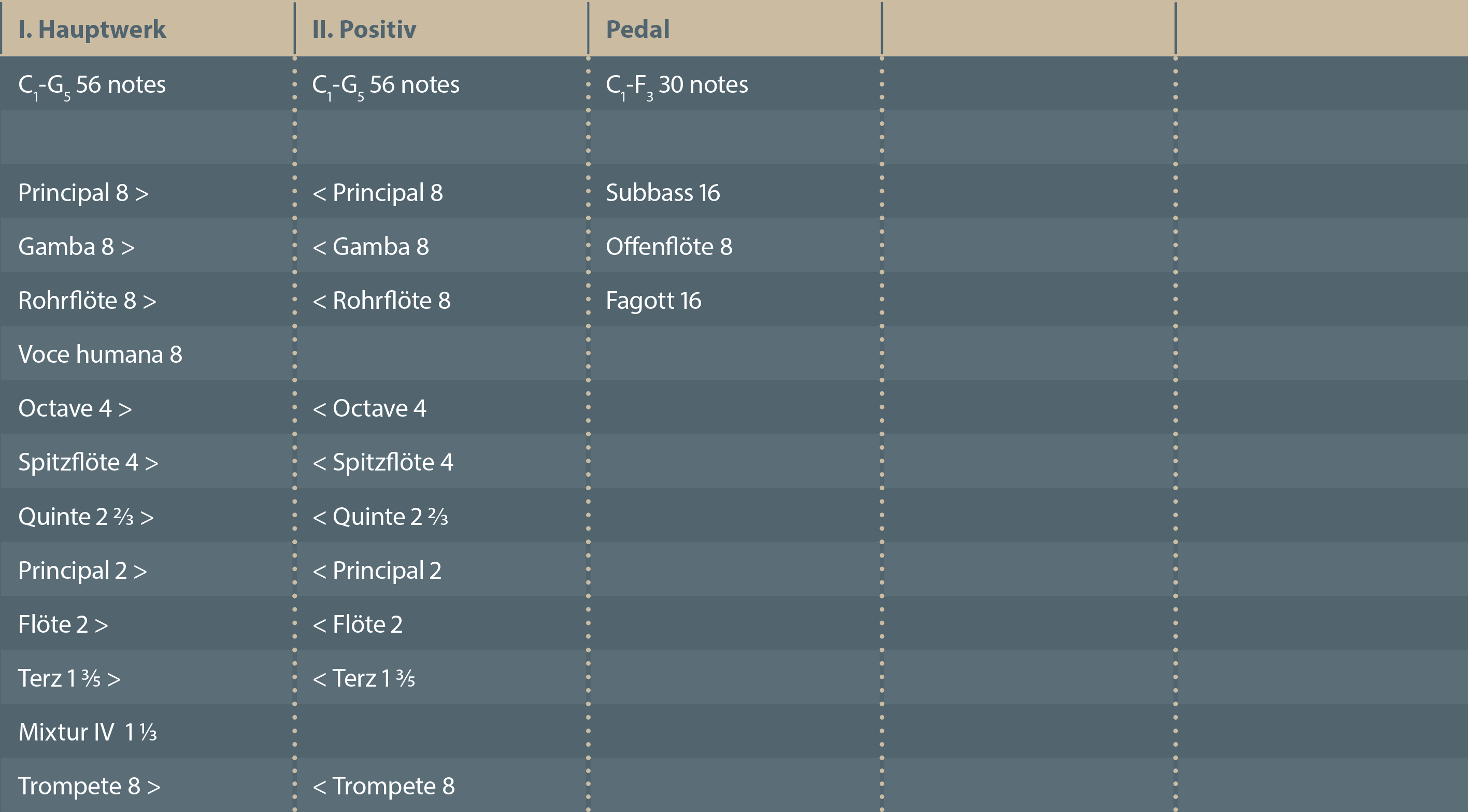Select the II. Positiv column header

(x=364, y=30)
